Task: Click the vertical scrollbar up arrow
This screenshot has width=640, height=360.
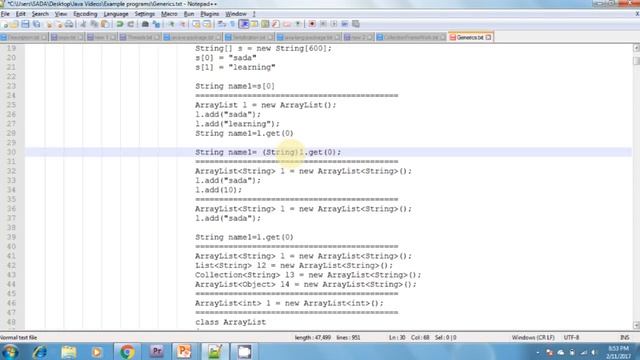Action: pyautogui.click(x=636, y=48)
